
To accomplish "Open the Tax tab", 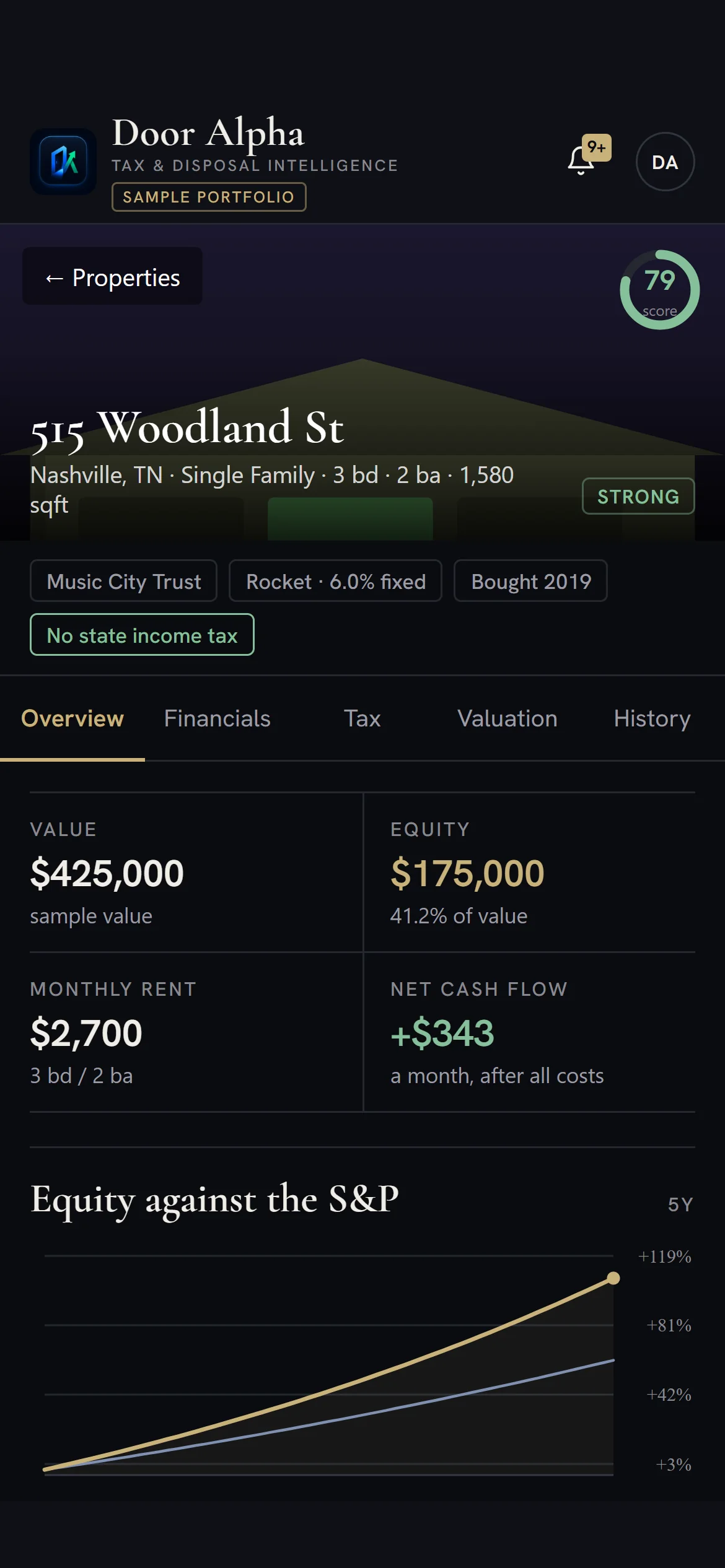I will point(362,718).
